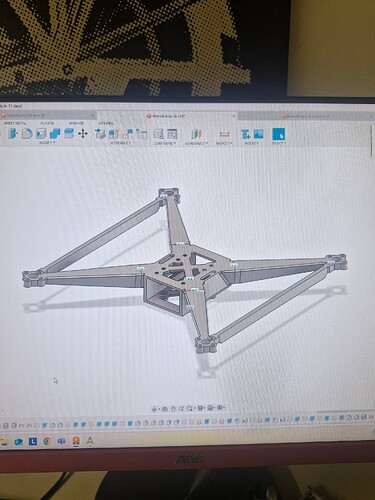
Task: Open Microsoft Teams from the taskbar
Action: [61, 441]
